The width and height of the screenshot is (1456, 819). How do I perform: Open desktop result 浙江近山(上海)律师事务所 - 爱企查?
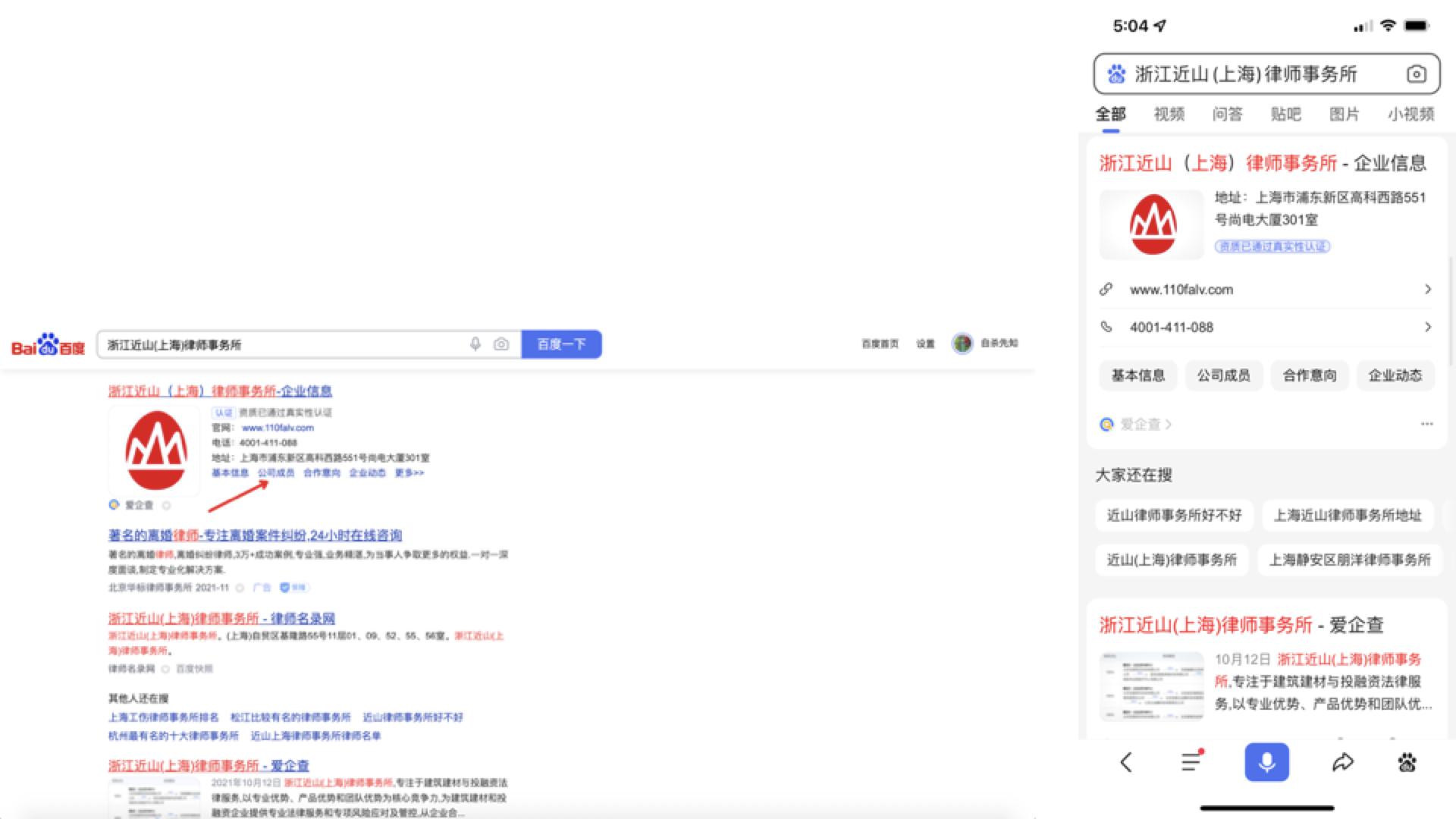pos(209,766)
